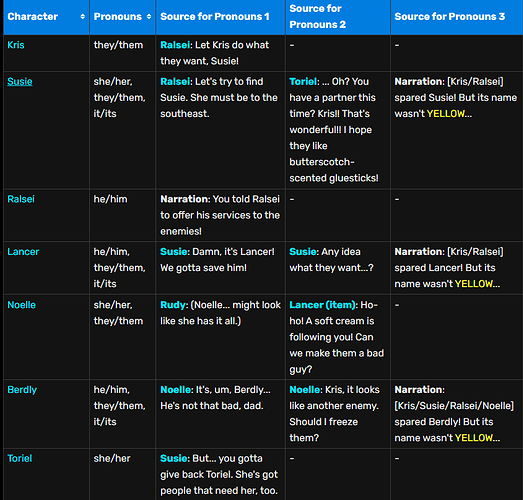Open the underlined Susie character link
The width and height of the screenshot is (523, 500).
tap(20, 82)
